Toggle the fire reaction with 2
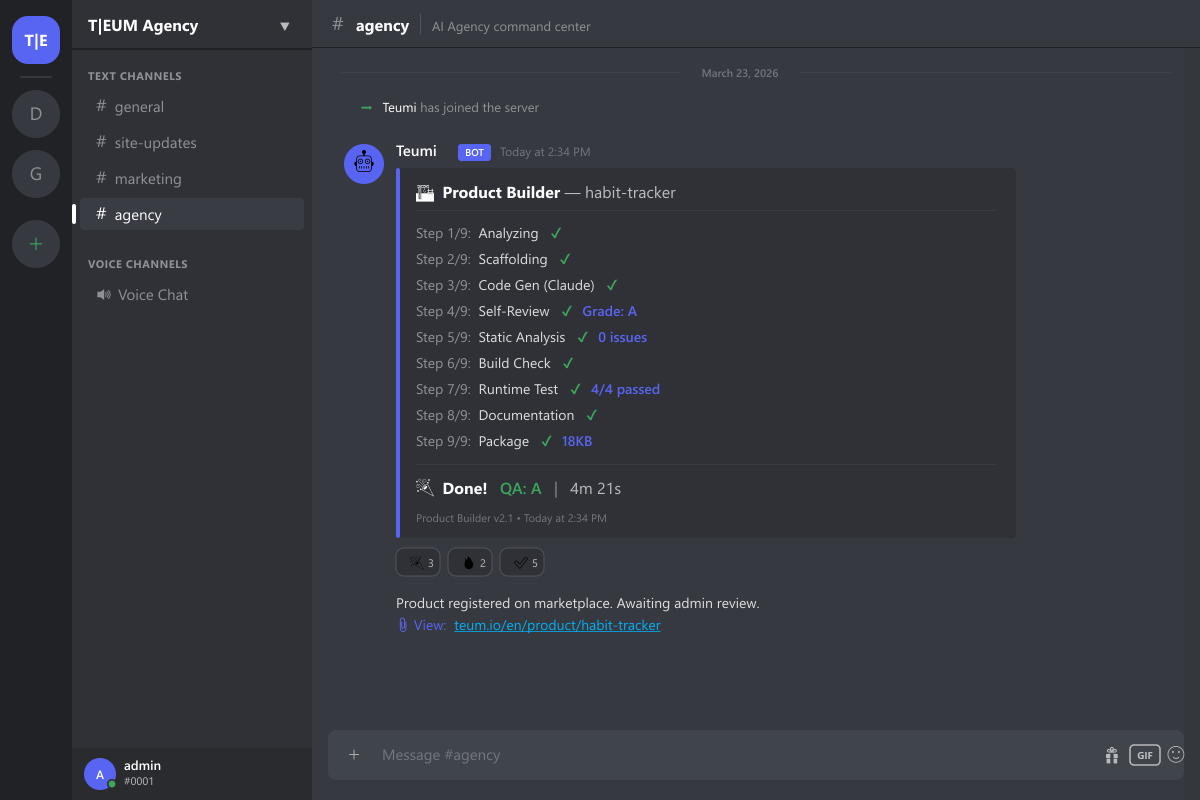Viewport: 1200px width, 800px height. (x=470, y=563)
